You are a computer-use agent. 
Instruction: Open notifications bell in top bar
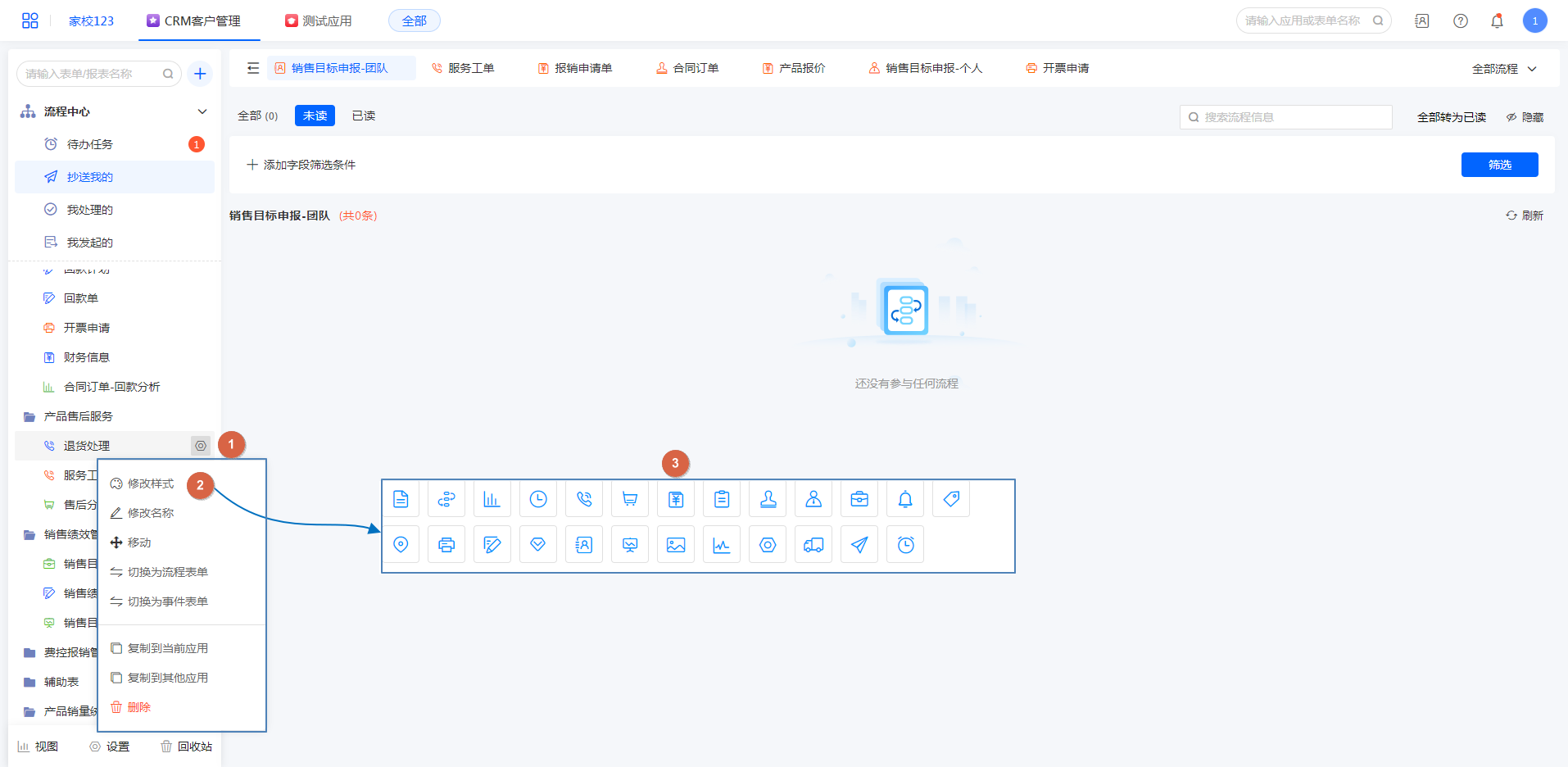tap(1497, 21)
